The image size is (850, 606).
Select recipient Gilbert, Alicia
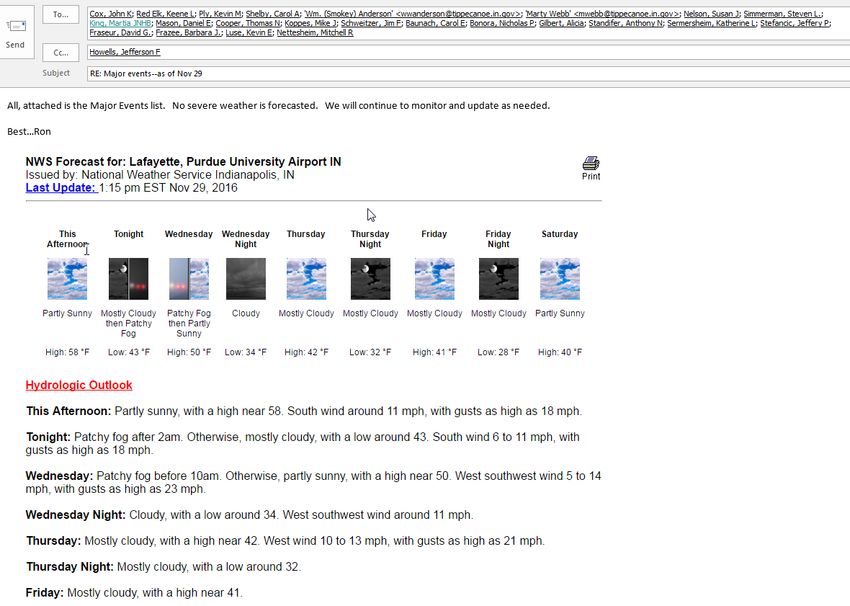pos(562,23)
